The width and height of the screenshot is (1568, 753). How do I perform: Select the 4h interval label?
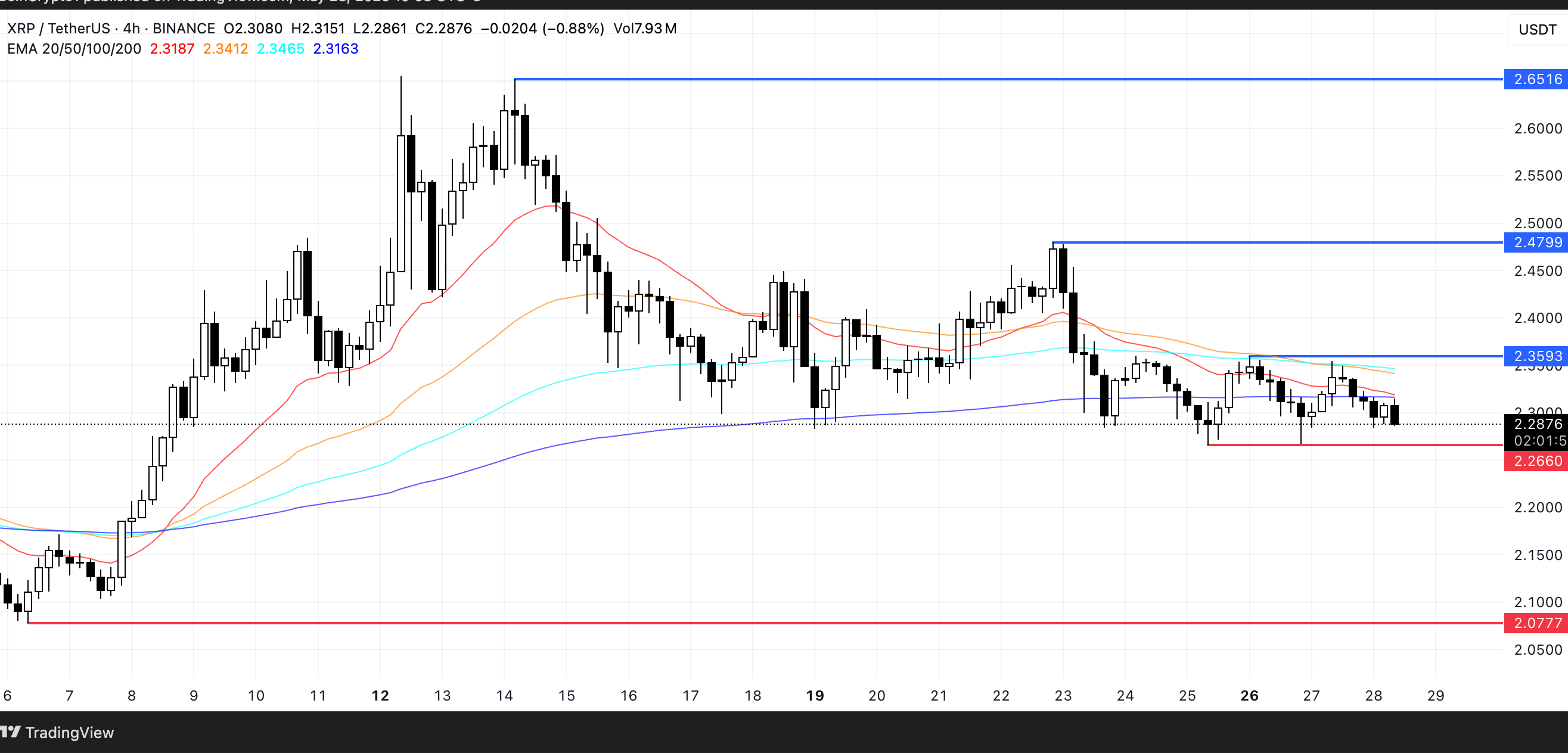132,29
